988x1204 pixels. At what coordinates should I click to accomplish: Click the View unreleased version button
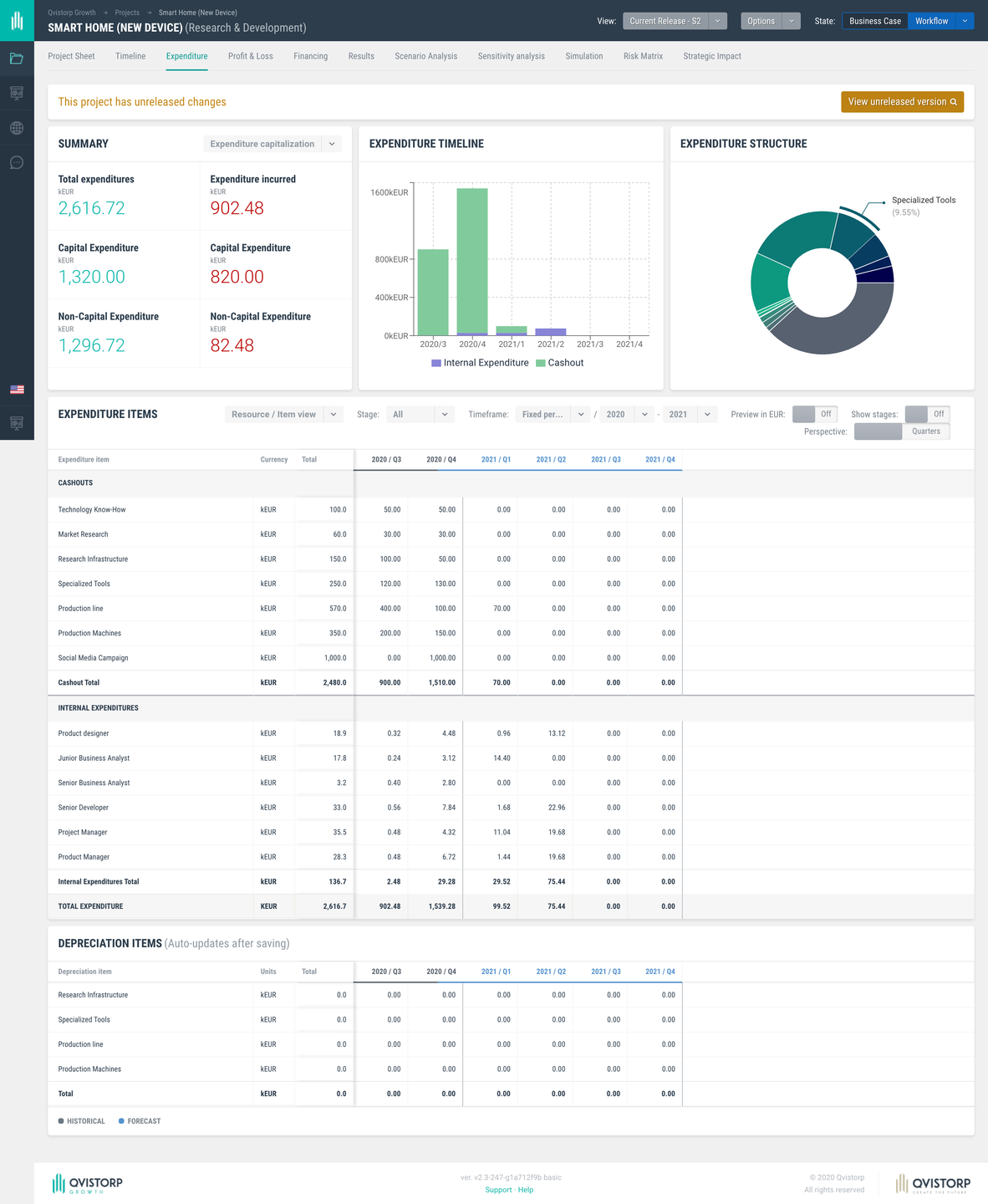(x=902, y=102)
